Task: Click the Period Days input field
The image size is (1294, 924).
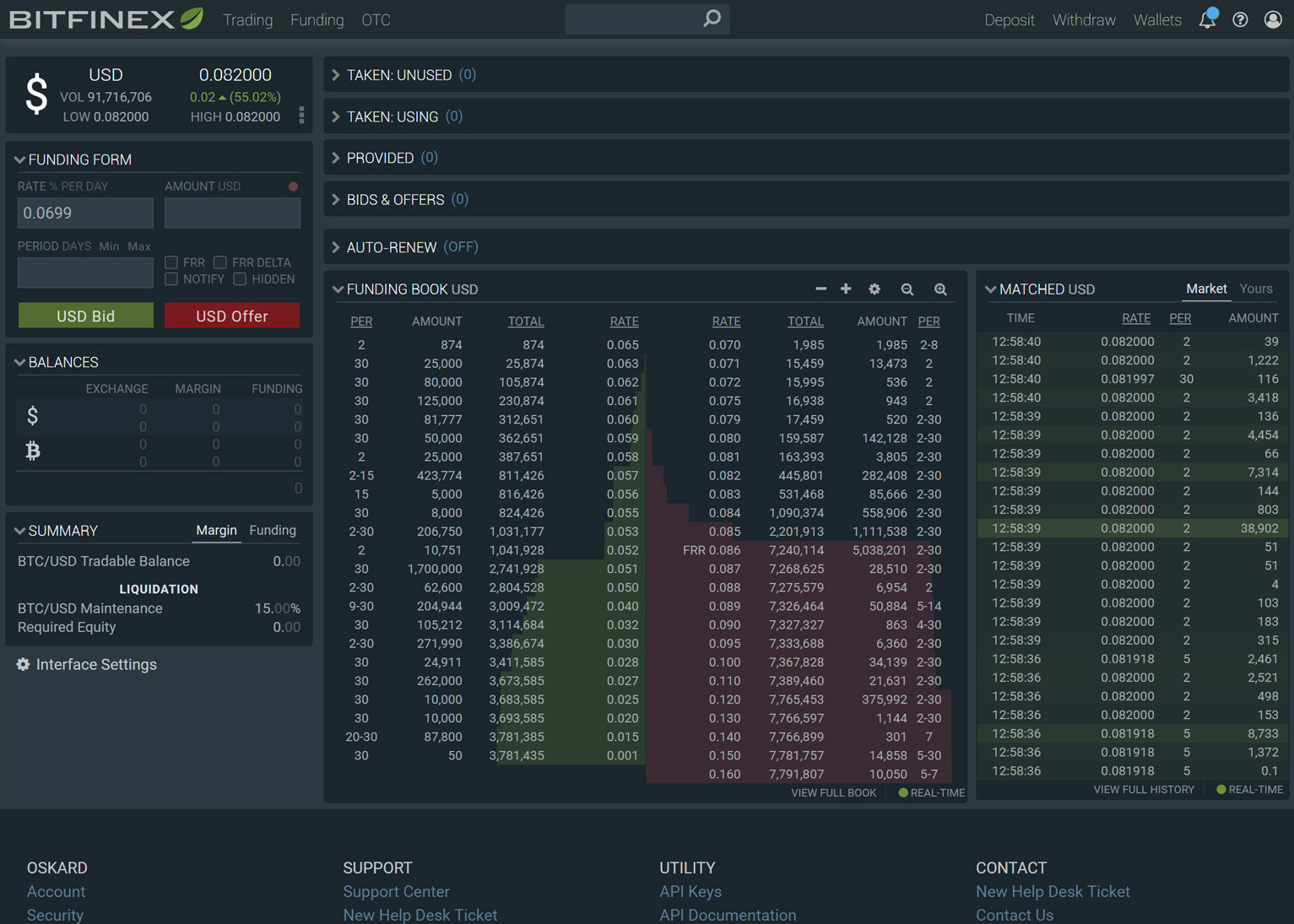Action: (x=85, y=273)
